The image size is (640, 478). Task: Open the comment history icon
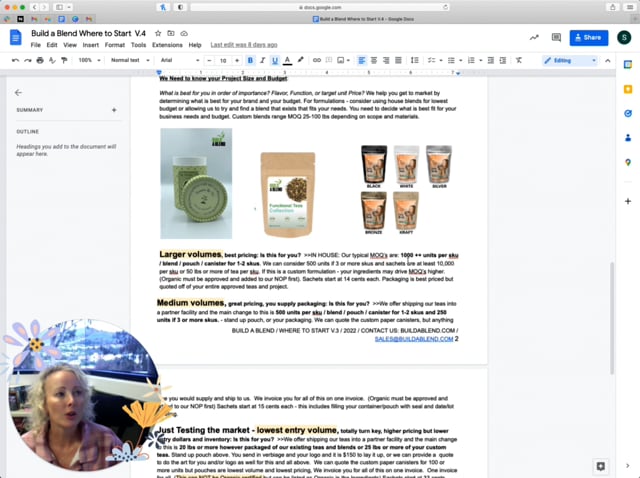pos(556,38)
